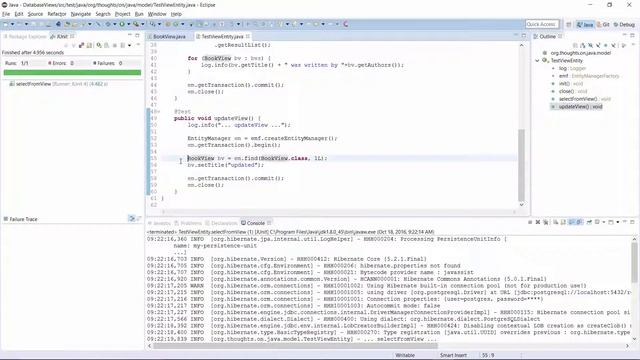
Task: Open the File menu
Action: tap(6, 14)
